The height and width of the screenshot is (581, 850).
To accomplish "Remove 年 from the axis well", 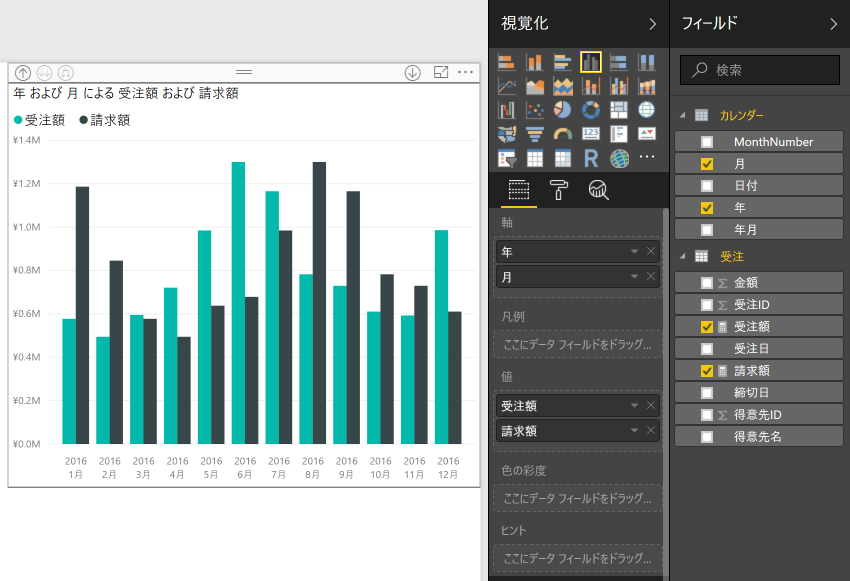I will [651, 251].
